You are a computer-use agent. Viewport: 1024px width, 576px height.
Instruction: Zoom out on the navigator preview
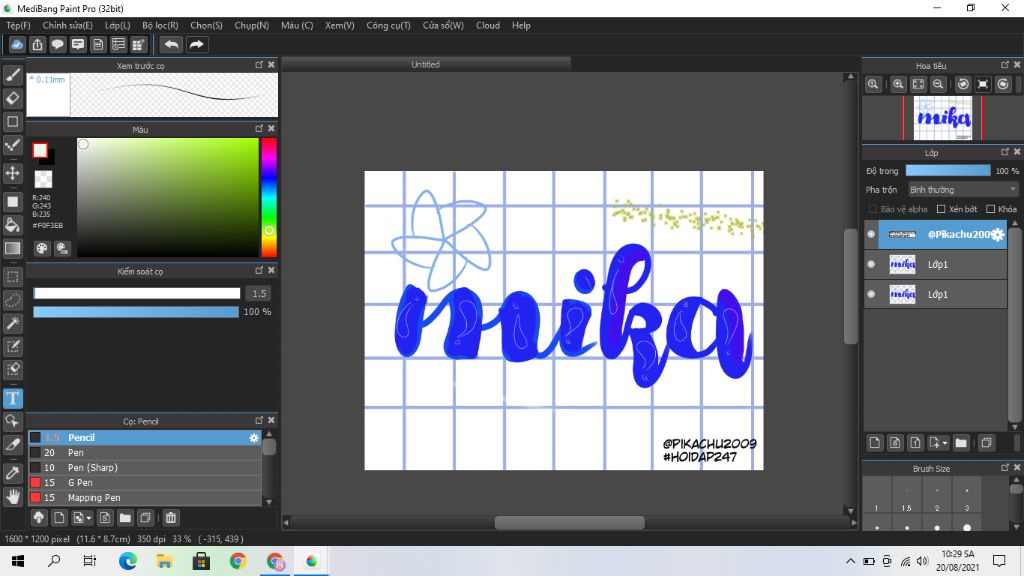(938, 84)
